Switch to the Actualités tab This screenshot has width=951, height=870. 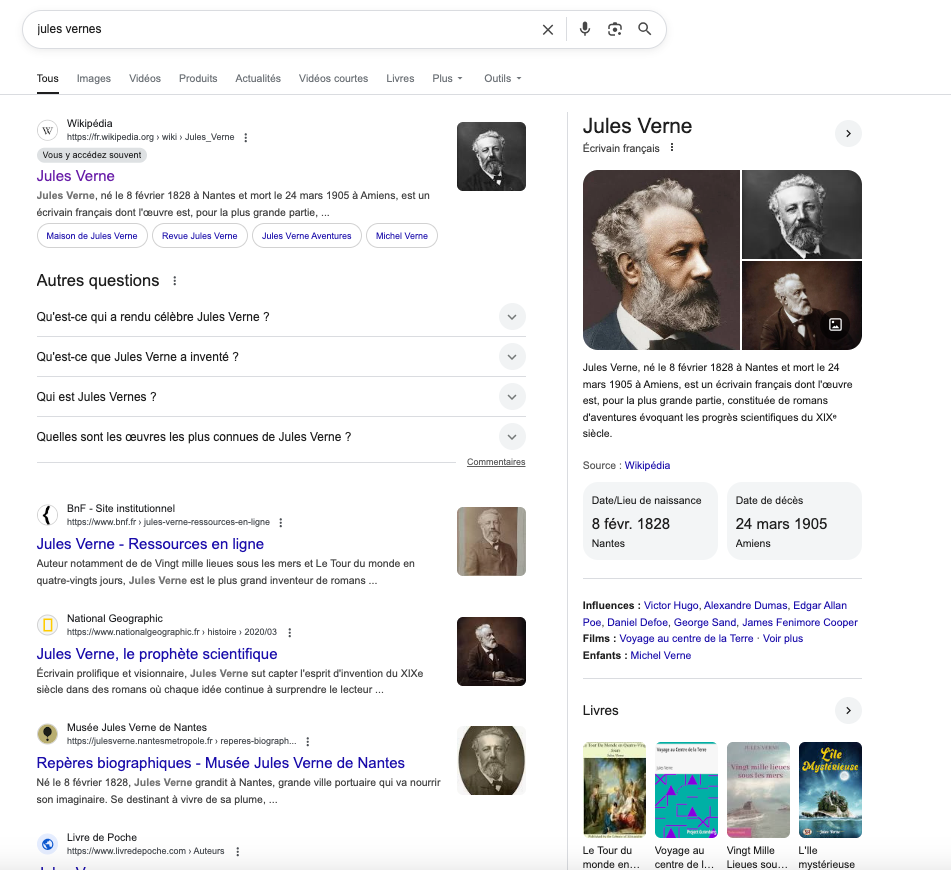(x=258, y=78)
